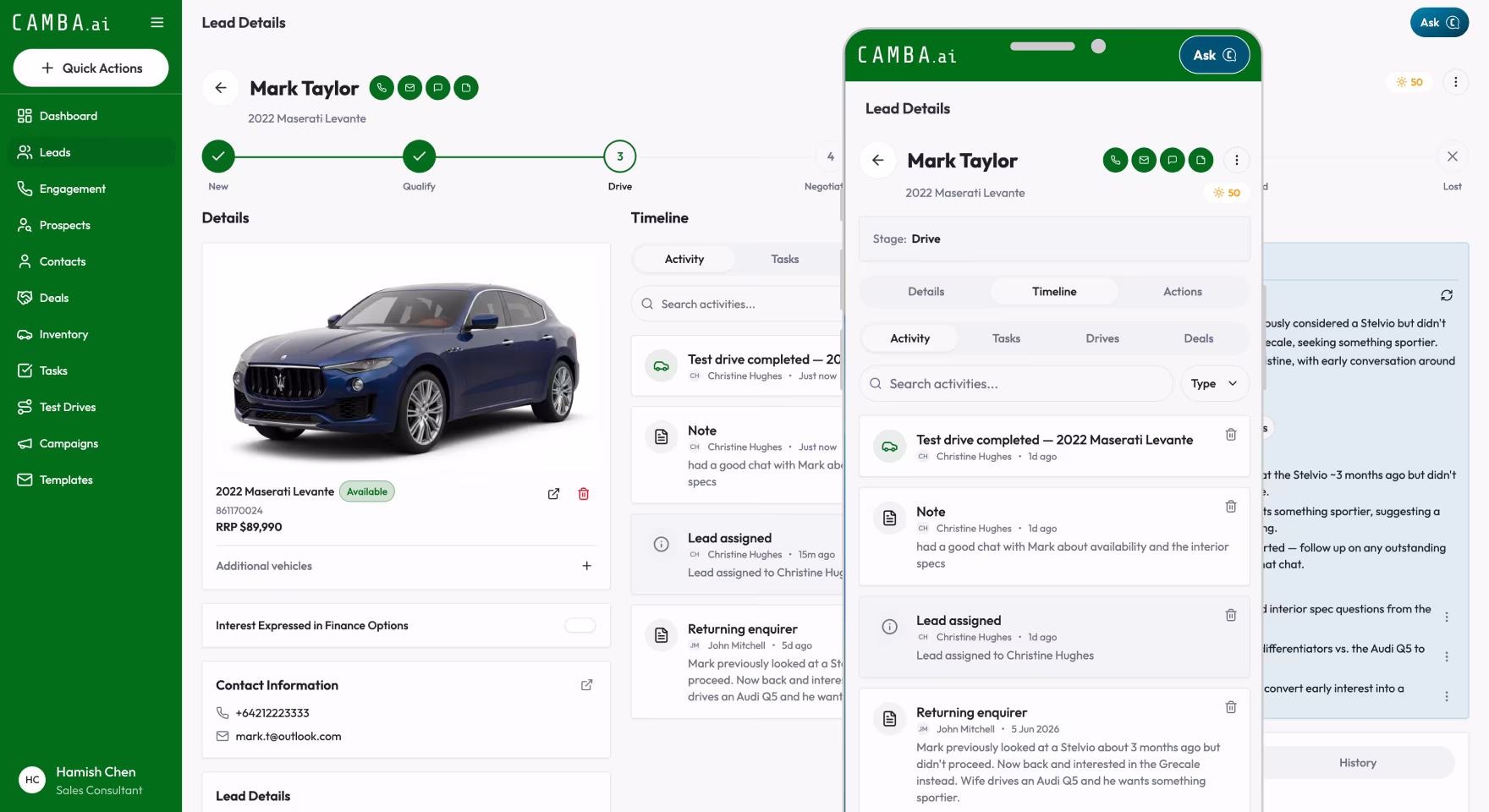
Task: Open the Actions tab in mobile view
Action: (1182, 291)
